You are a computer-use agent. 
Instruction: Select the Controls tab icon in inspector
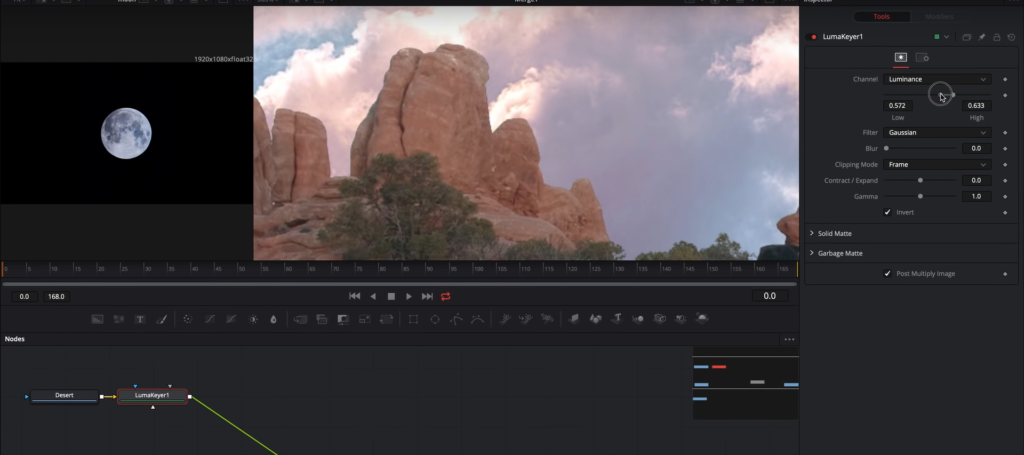(901, 57)
